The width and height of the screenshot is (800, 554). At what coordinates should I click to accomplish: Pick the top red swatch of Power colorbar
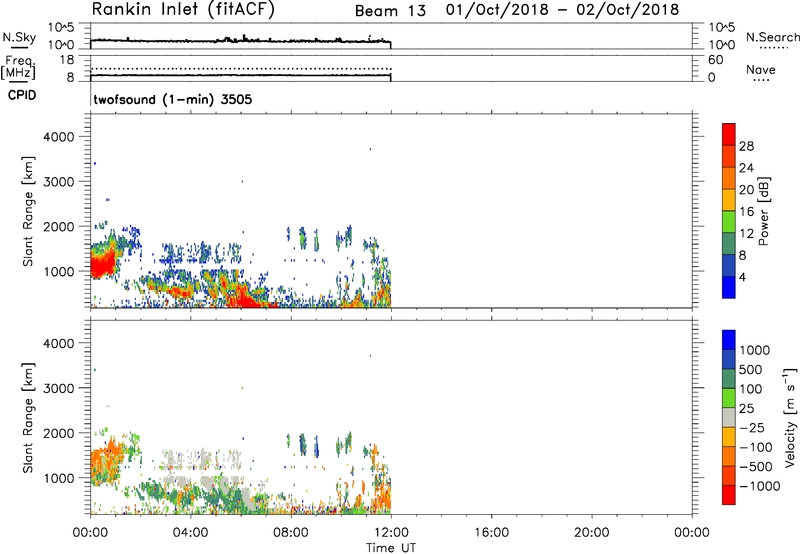(x=729, y=134)
